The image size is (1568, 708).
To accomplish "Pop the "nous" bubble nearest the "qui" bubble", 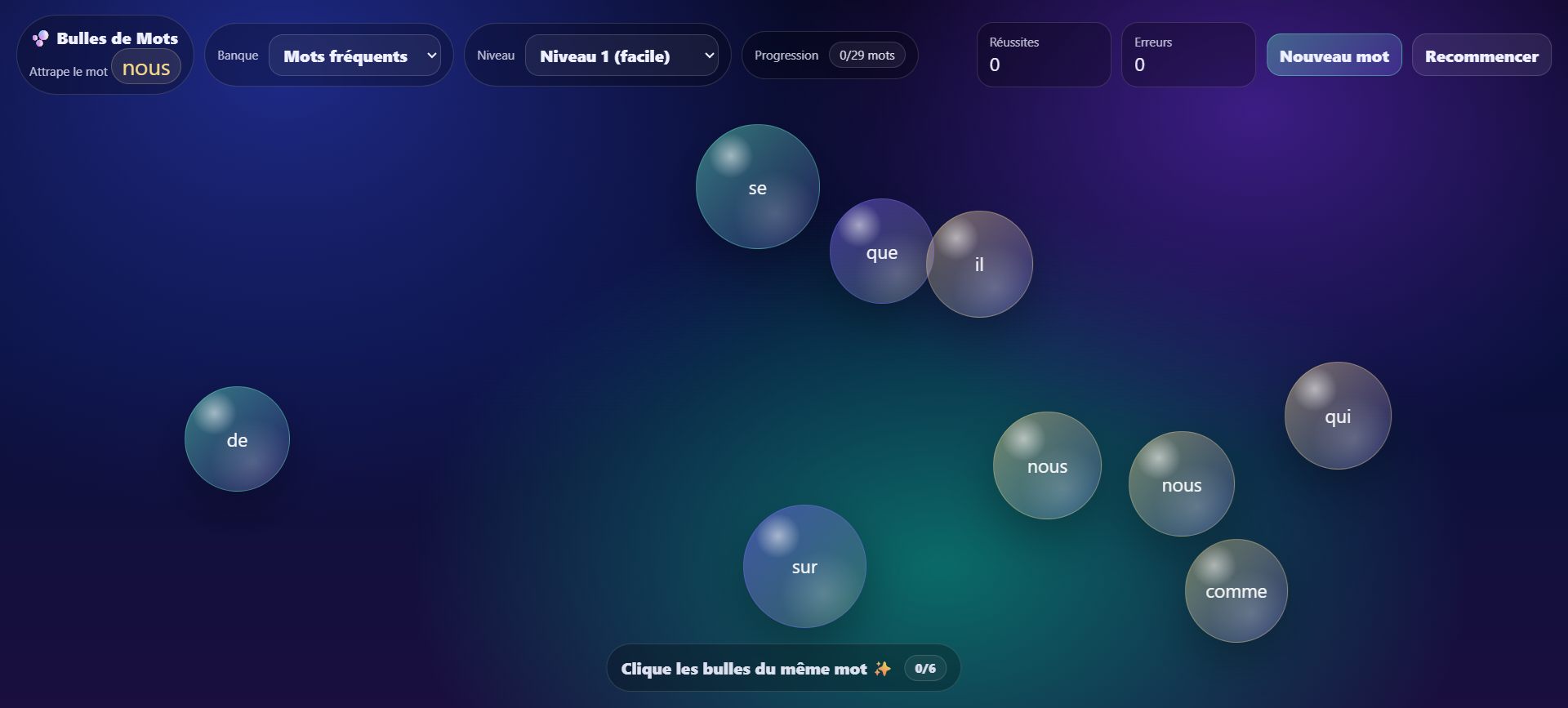I will (x=1181, y=484).
